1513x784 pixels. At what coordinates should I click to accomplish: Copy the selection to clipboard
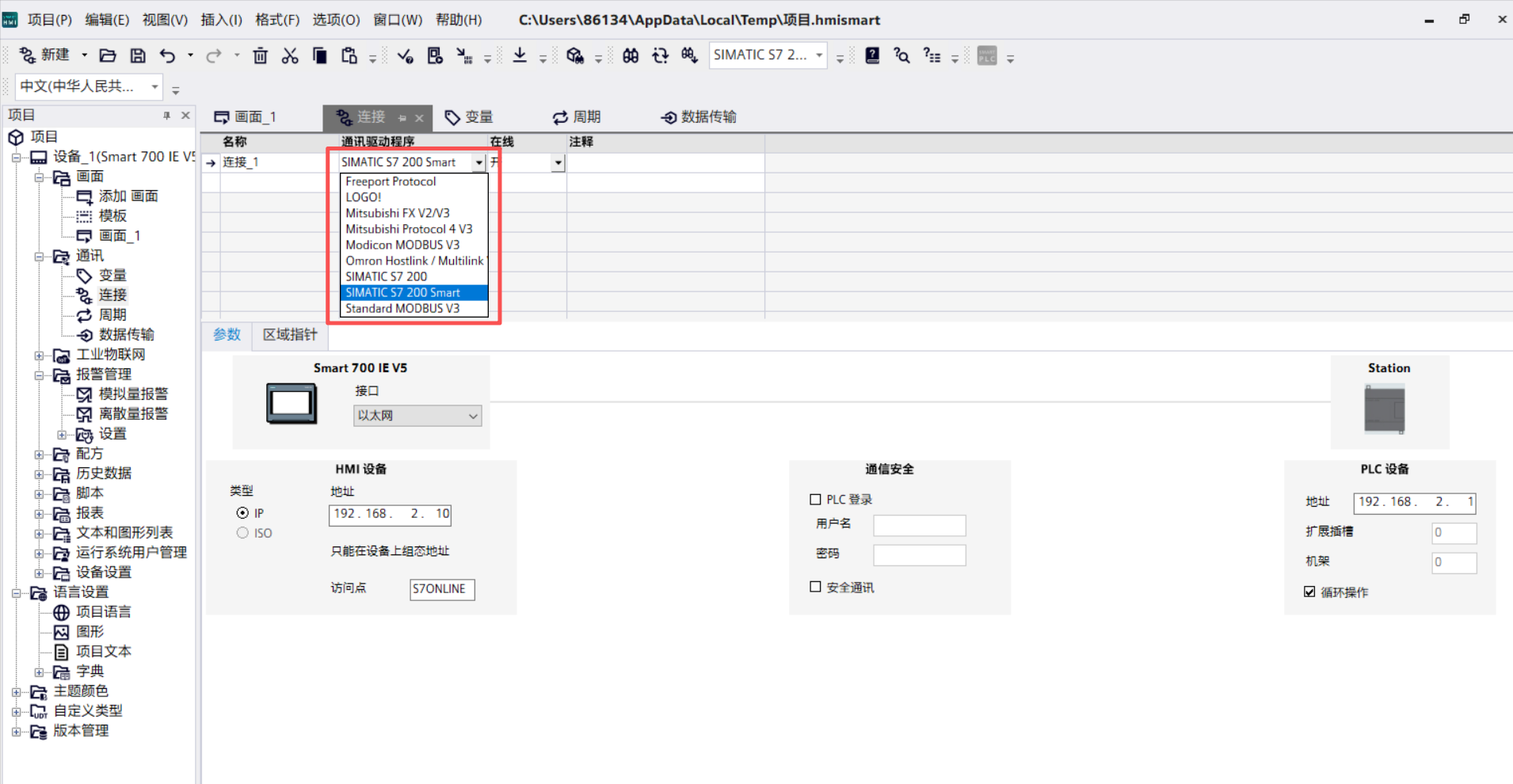(x=320, y=55)
